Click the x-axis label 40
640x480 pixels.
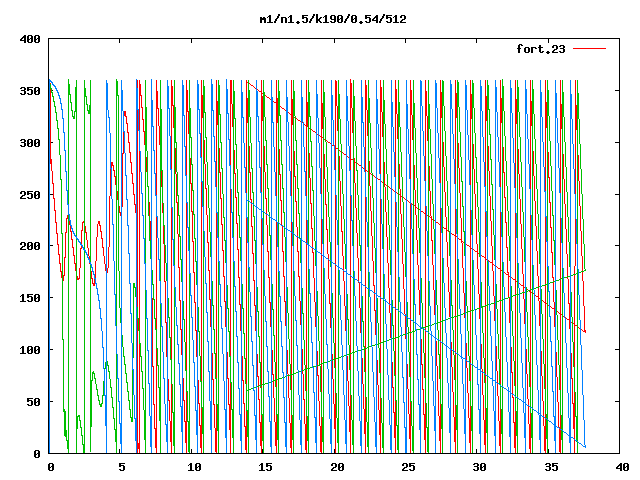click(x=622, y=467)
